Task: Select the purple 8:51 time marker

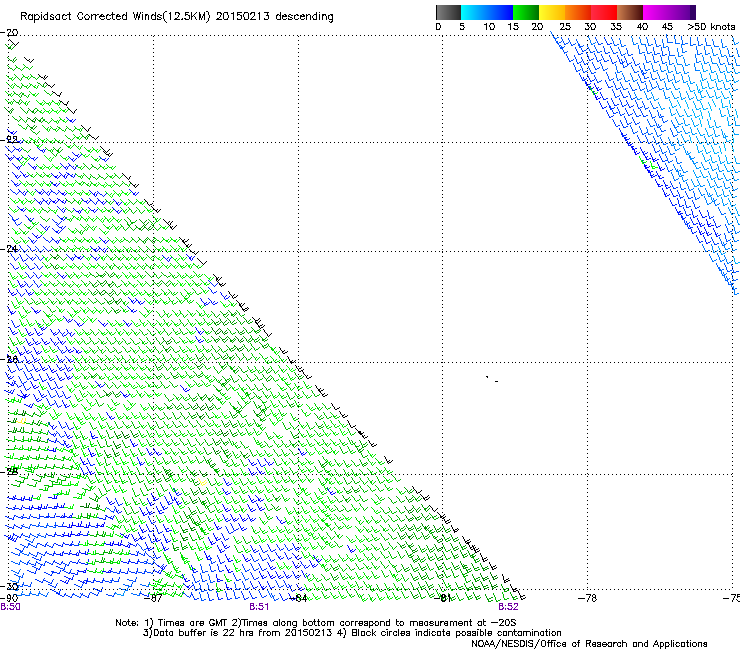Action: pos(259,607)
